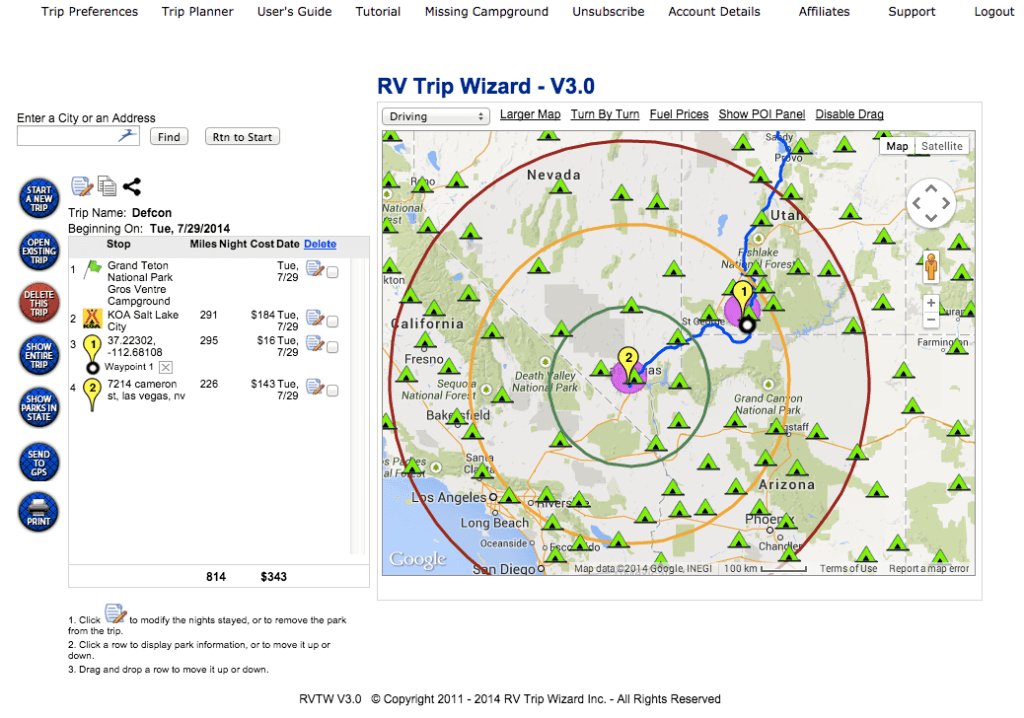Select the Map view button
Image resolution: width=1024 pixels, height=718 pixels.
tap(897, 146)
